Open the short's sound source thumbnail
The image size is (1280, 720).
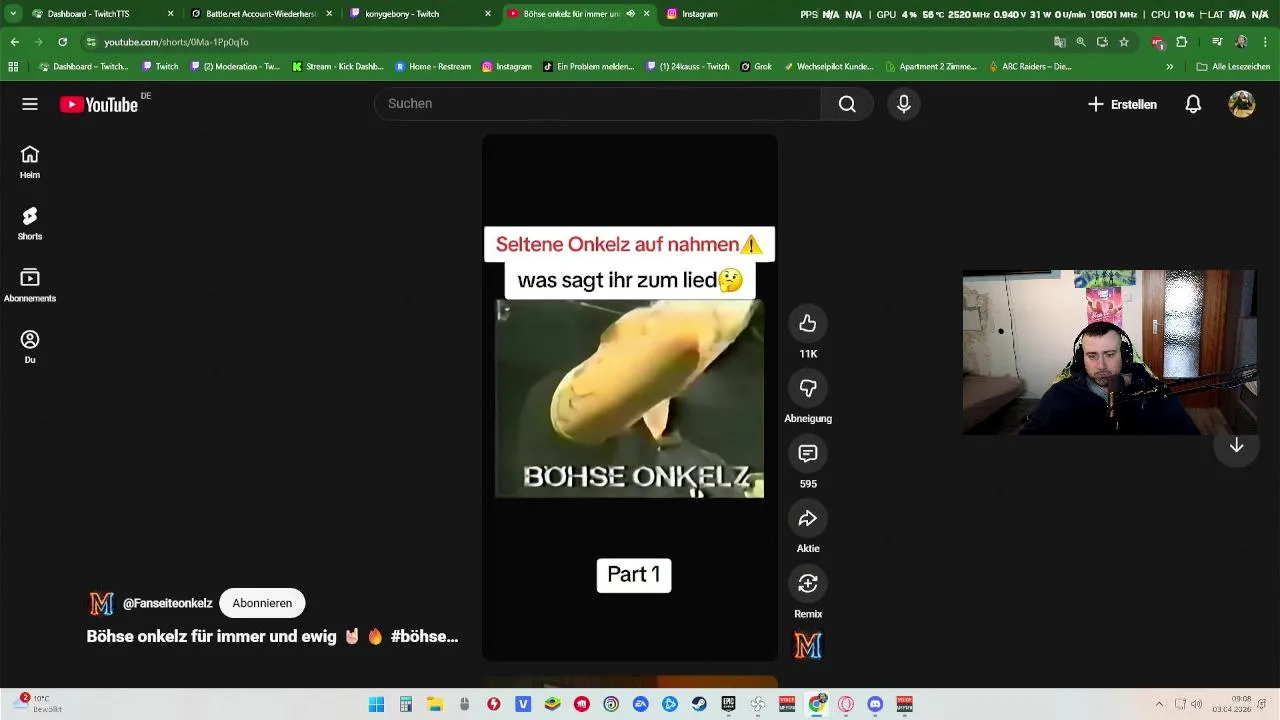click(x=808, y=647)
